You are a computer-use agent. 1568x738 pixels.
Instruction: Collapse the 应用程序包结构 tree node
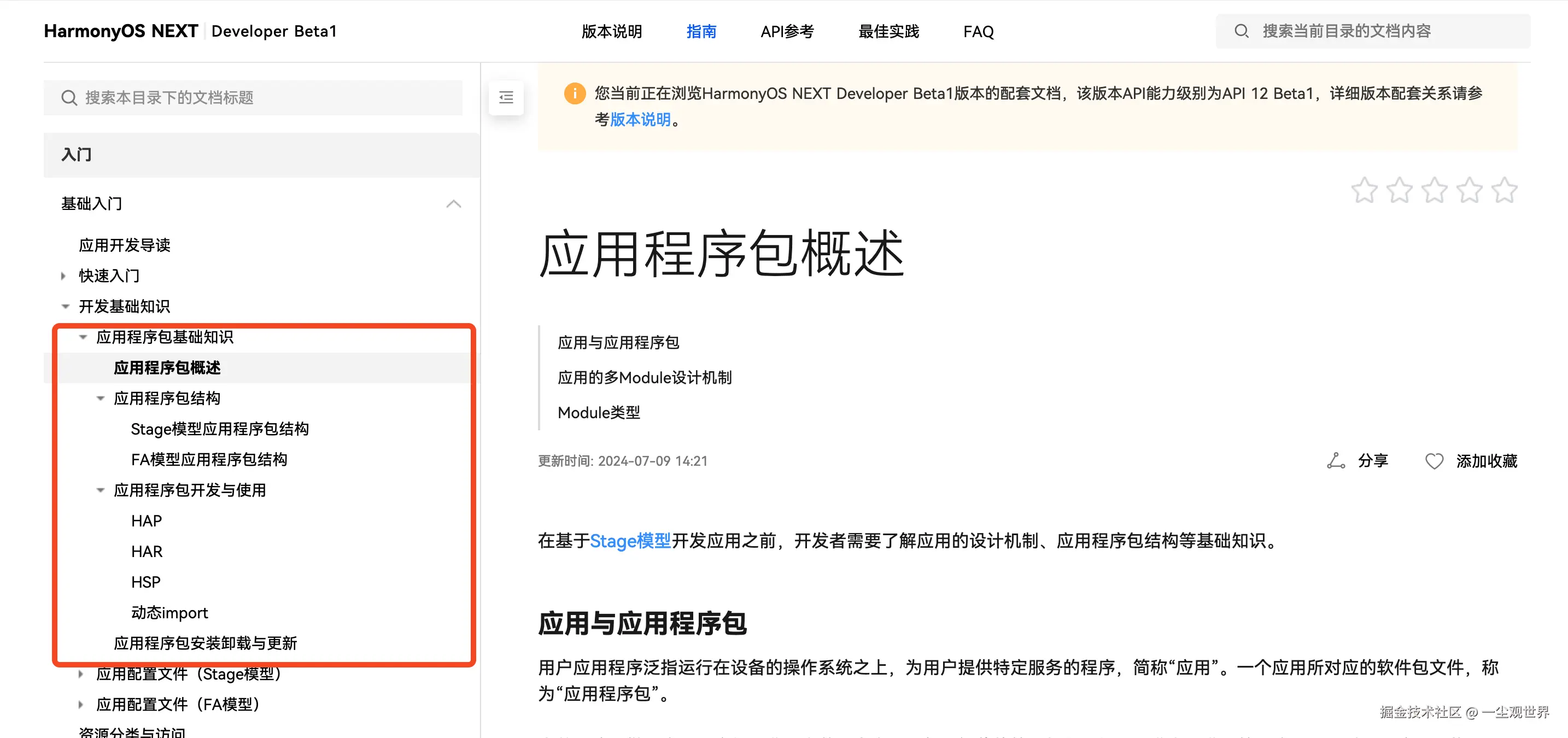[101, 399]
